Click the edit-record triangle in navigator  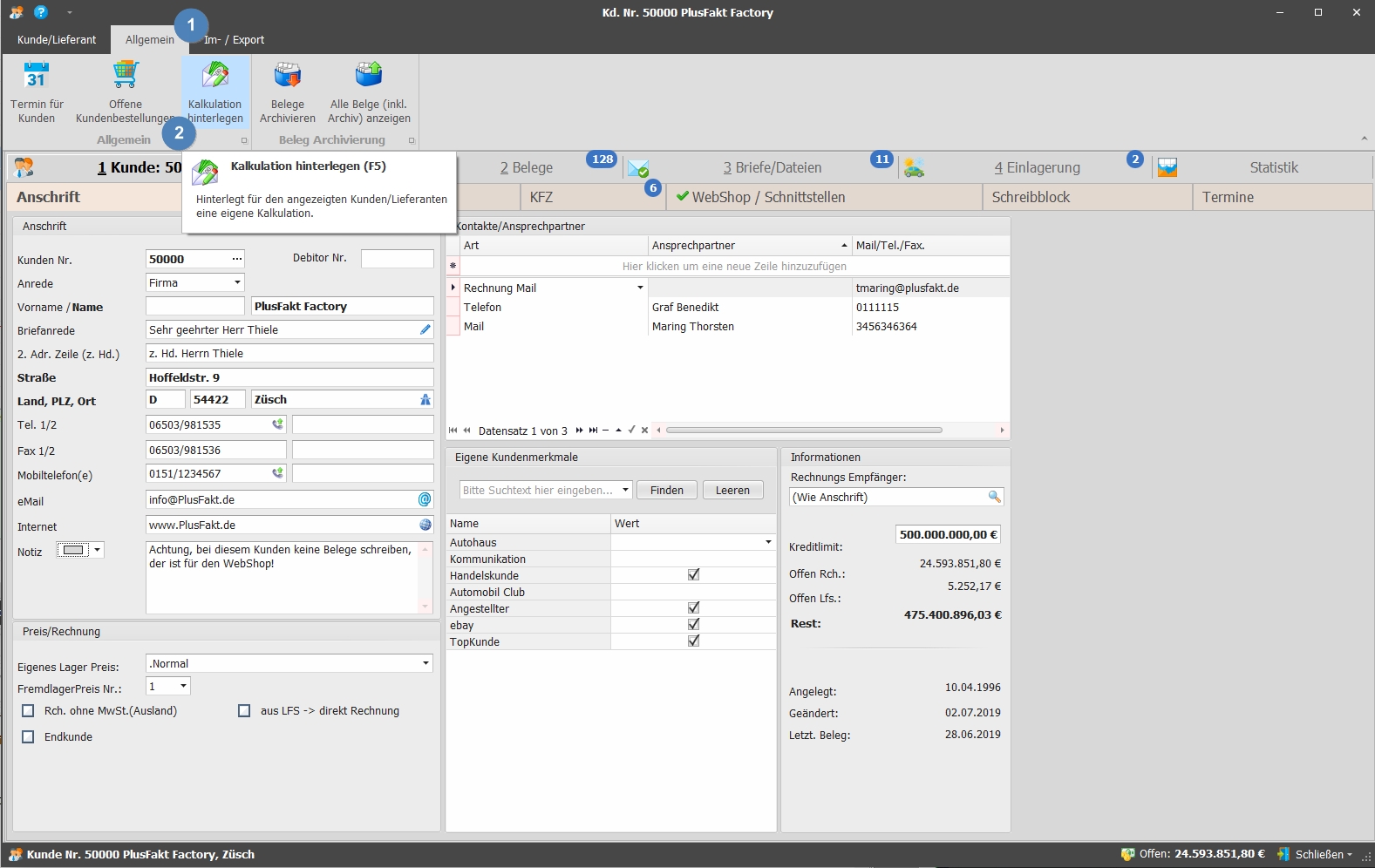click(618, 431)
